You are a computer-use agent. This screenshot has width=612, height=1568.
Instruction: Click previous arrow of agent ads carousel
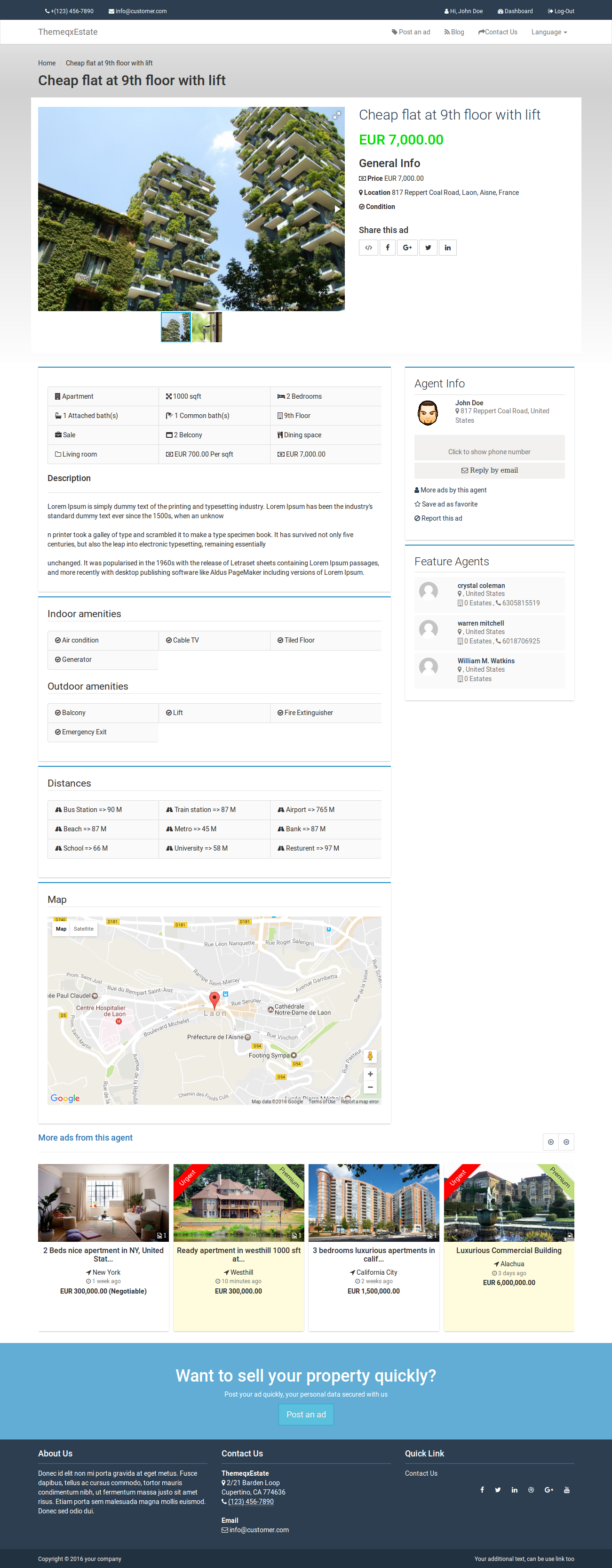click(550, 1142)
